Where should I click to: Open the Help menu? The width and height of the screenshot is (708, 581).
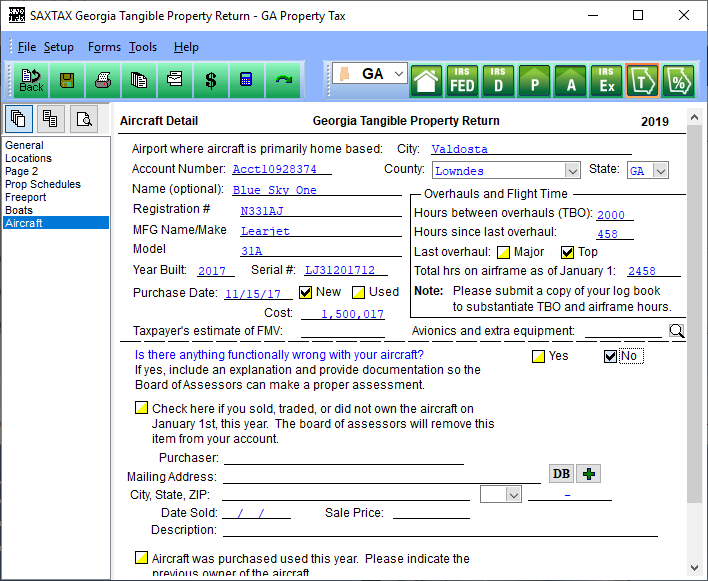[x=186, y=47]
